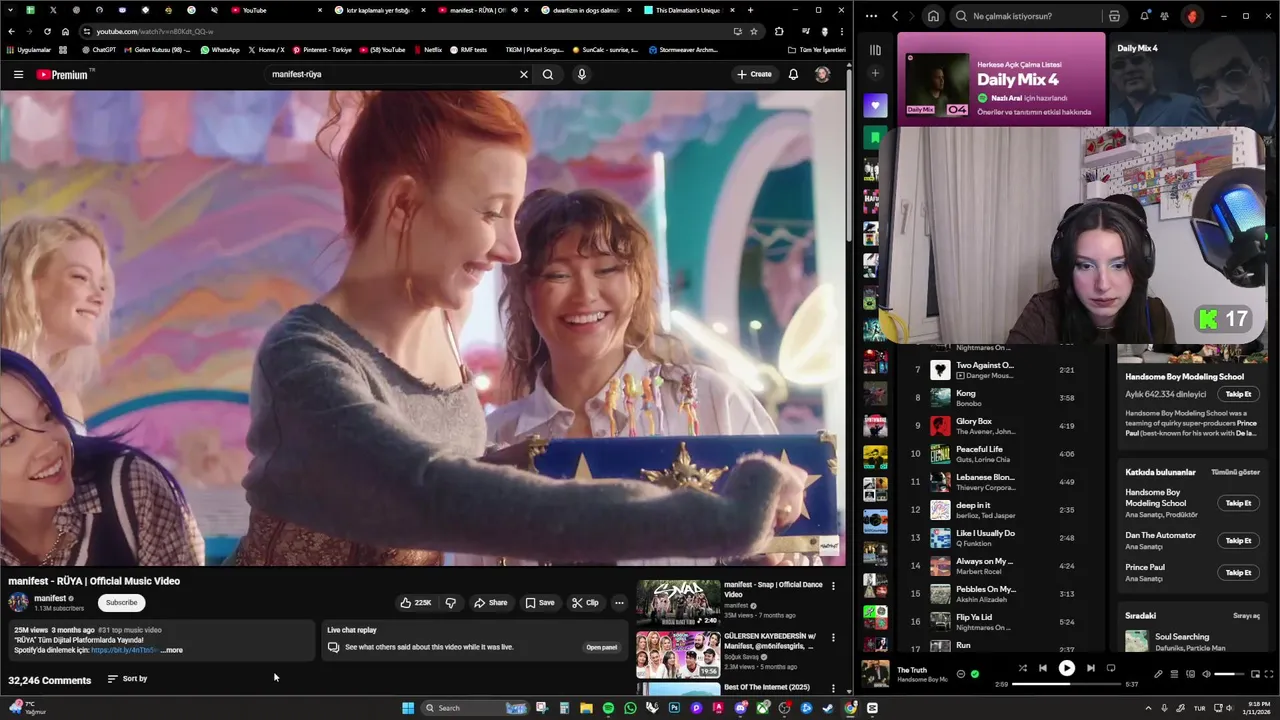Adjust the Spotify volume slider

(1230, 674)
